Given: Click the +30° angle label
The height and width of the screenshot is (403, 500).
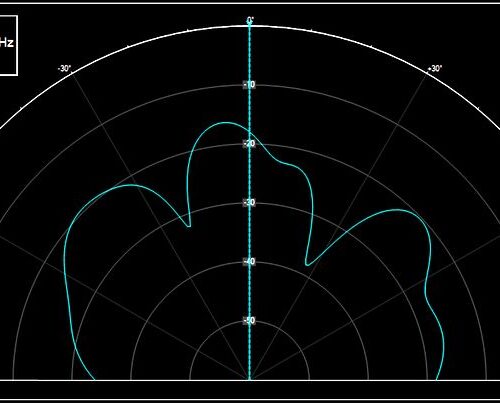Looking at the screenshot, I should point(435,69).
